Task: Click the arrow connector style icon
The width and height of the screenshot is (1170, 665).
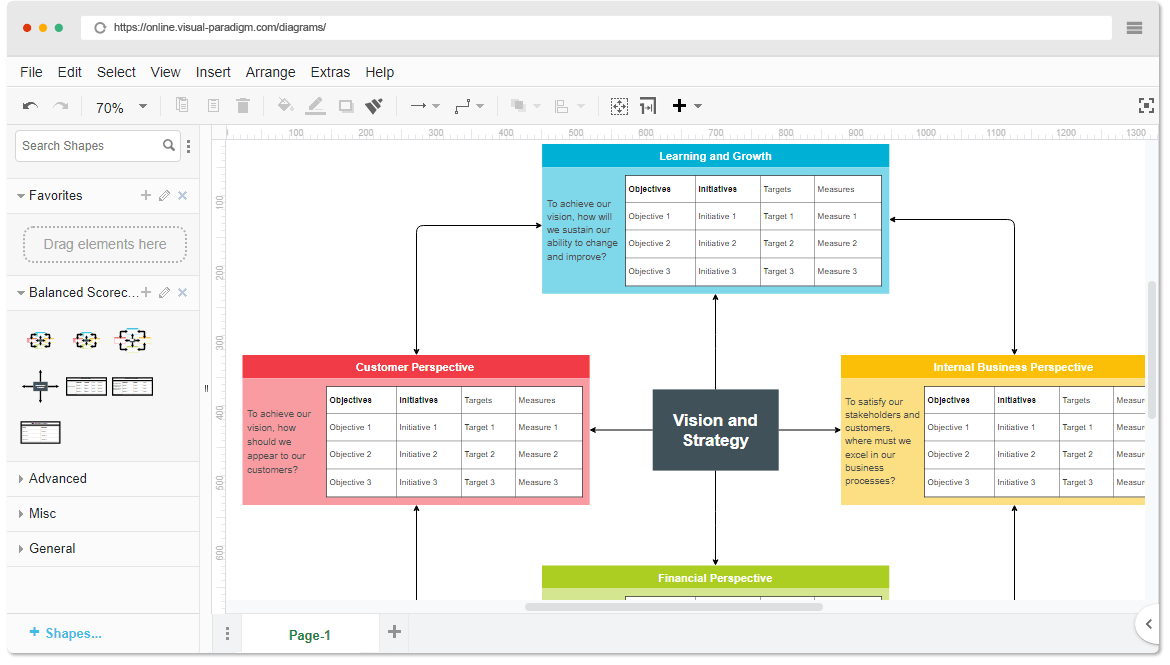Action: tap(418, 105)
